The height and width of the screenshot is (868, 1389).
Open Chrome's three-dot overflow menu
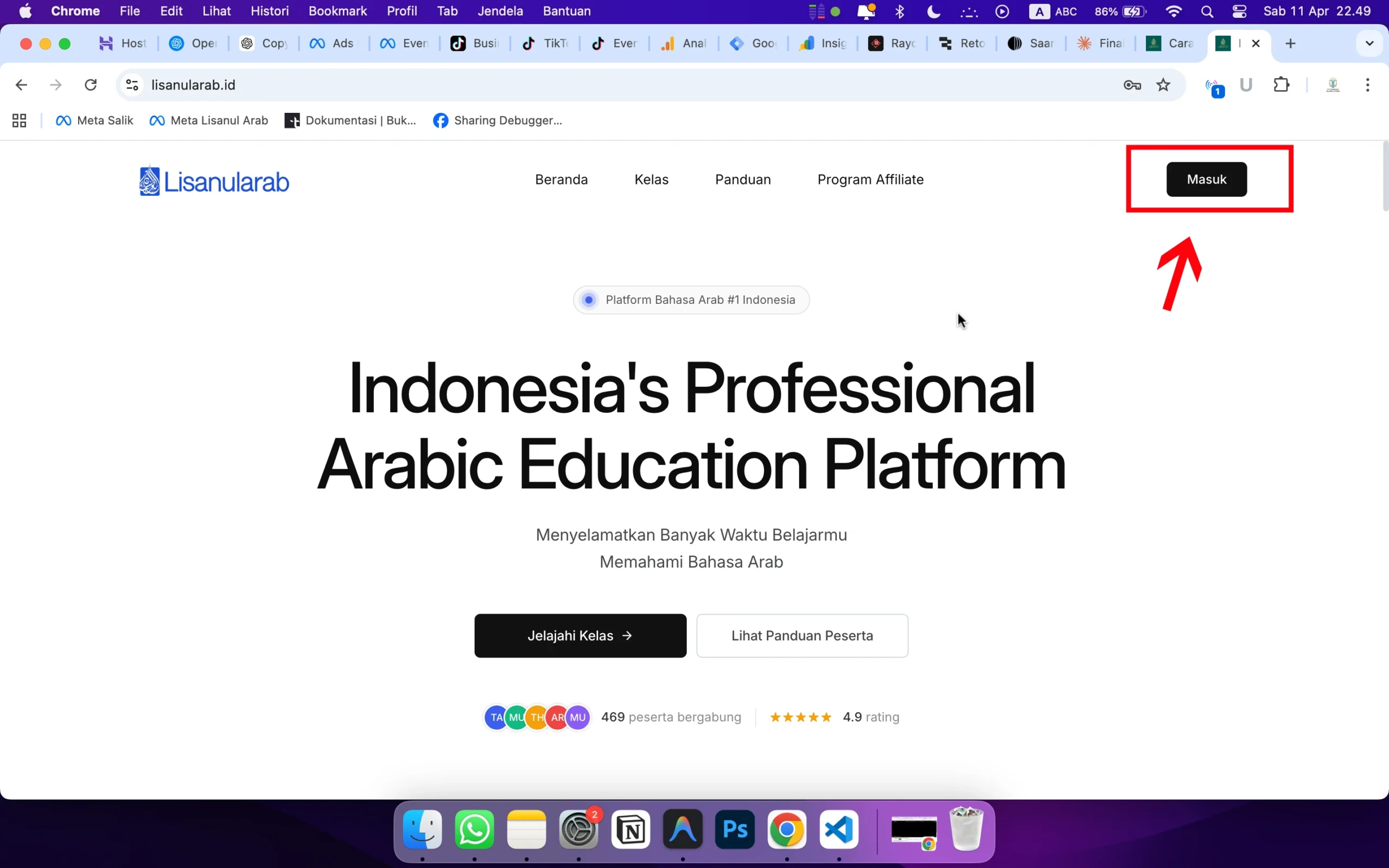pyautogui.click(x=1368, y=85)
